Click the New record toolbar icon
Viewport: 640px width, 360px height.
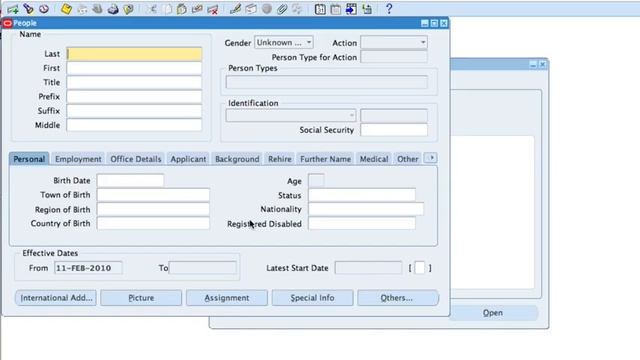click(13, 9)
